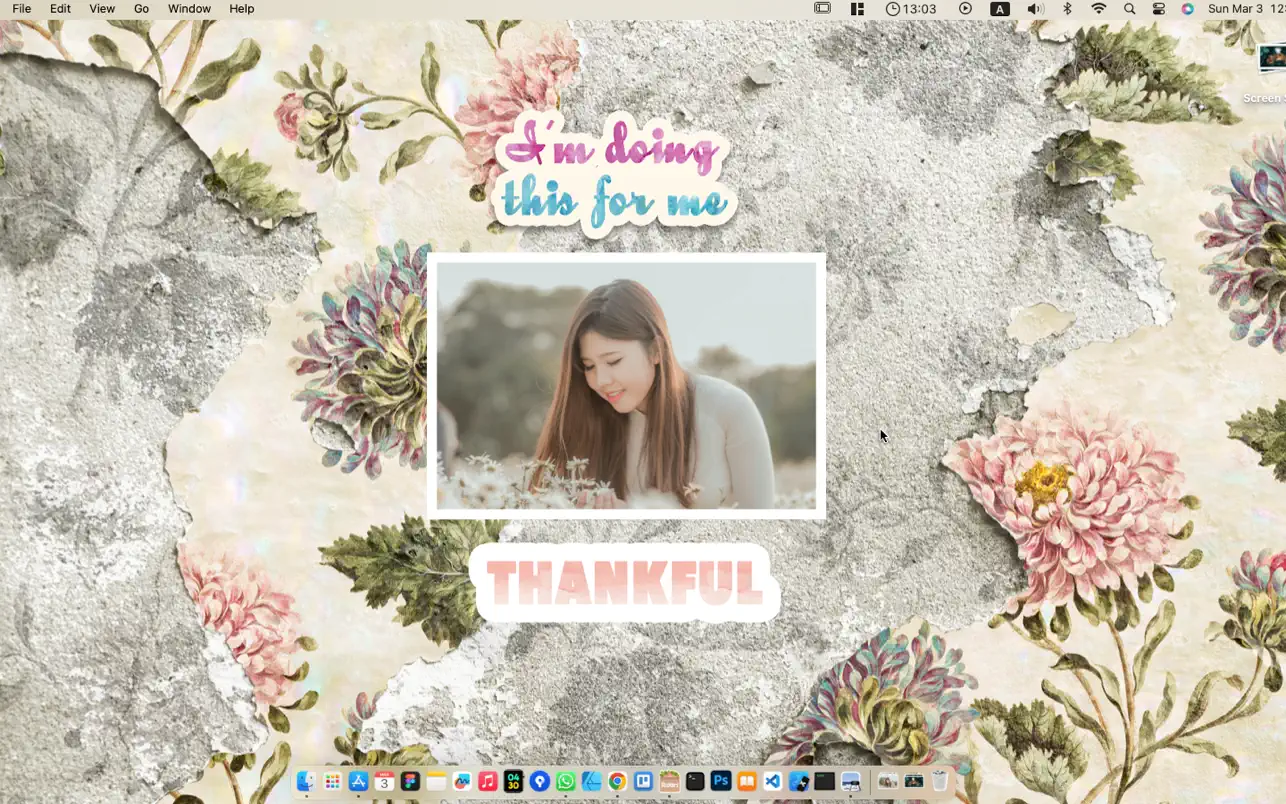Launch Figma from the dock
This screenshot has height=804, width=1286.
click(x=410, y=782)
